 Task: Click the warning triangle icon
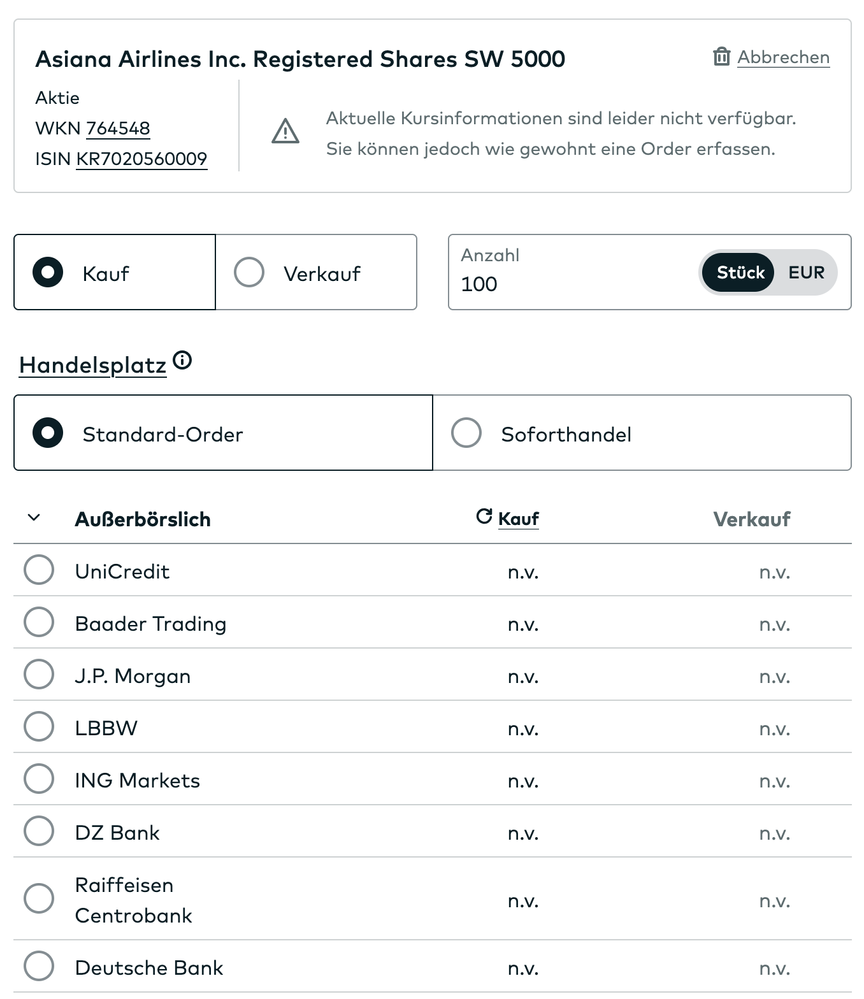tap(286, 131)
